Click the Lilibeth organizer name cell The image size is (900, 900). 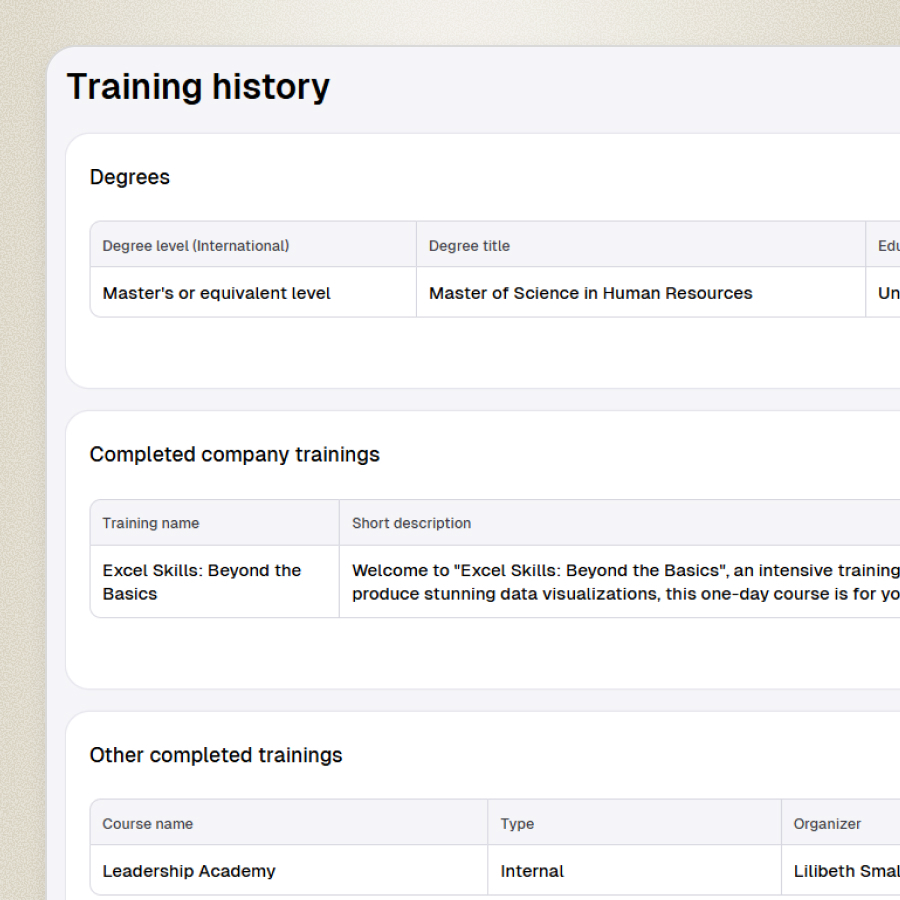click(x=845, y=871)
